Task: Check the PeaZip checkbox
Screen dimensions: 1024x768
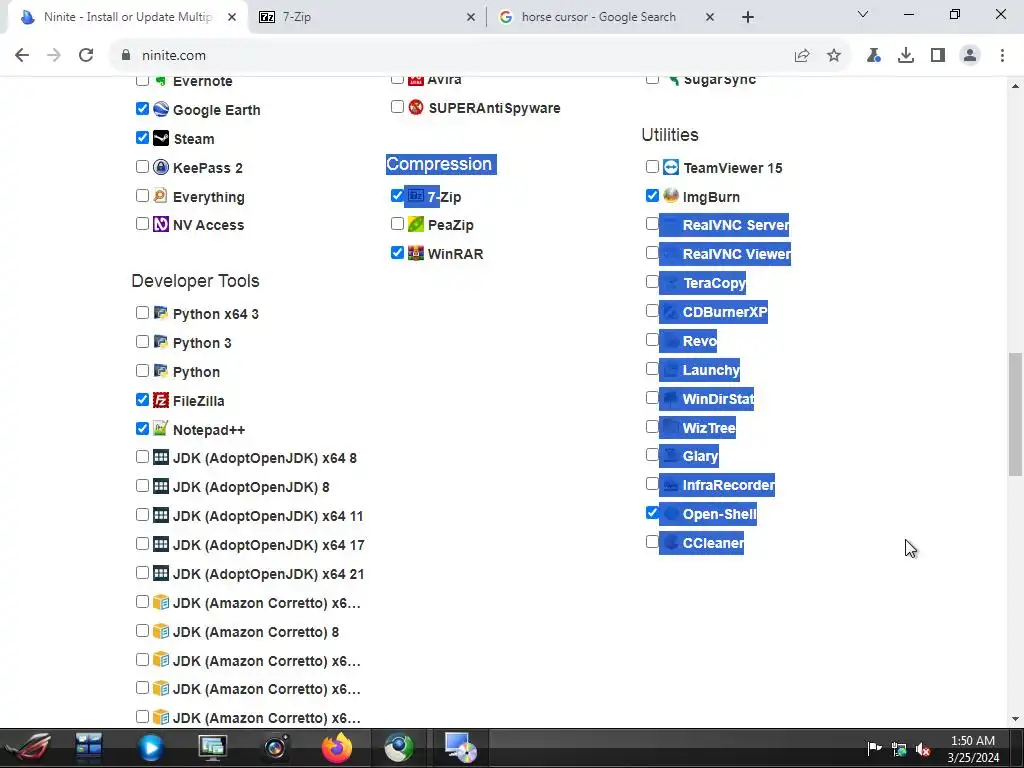Action: [397, 224]
